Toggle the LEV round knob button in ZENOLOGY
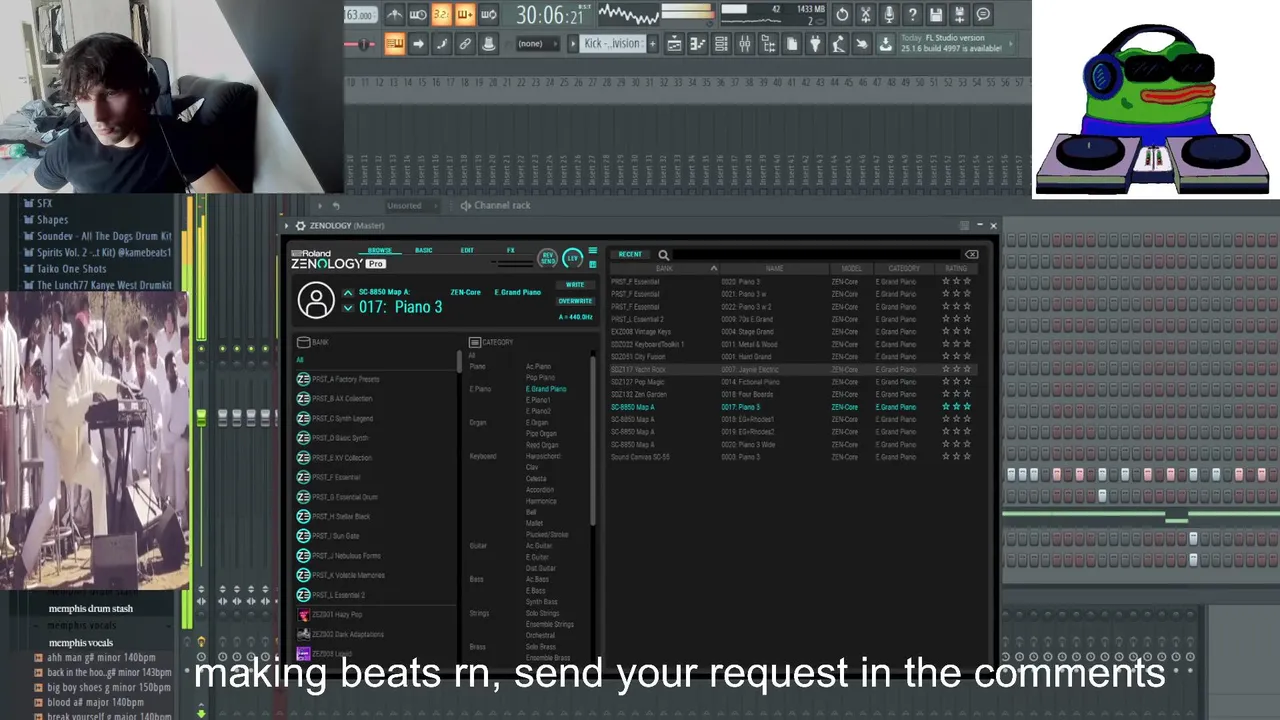The width and height of the screenshot is (1280, 720). coord(573,258)
